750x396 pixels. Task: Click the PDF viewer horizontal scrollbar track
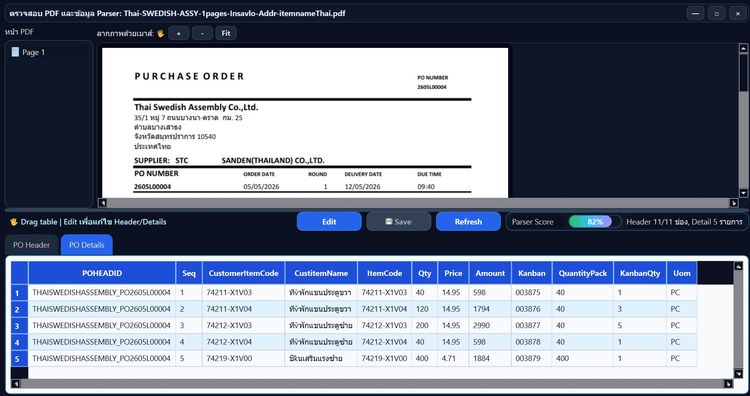click(x=418, y=203)
